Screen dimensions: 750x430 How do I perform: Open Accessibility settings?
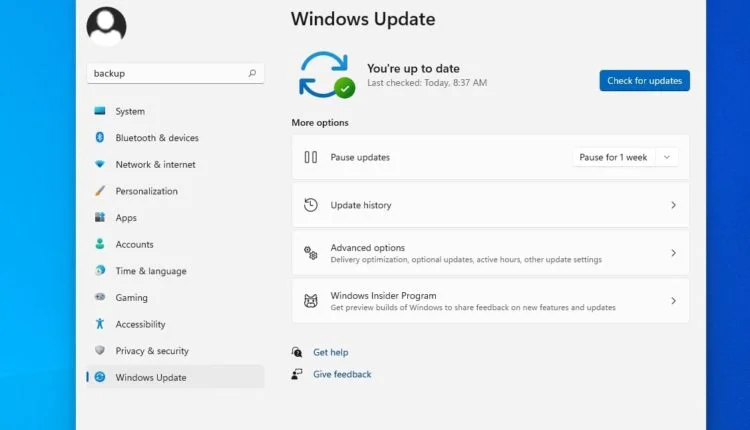(x=175, y=324)
